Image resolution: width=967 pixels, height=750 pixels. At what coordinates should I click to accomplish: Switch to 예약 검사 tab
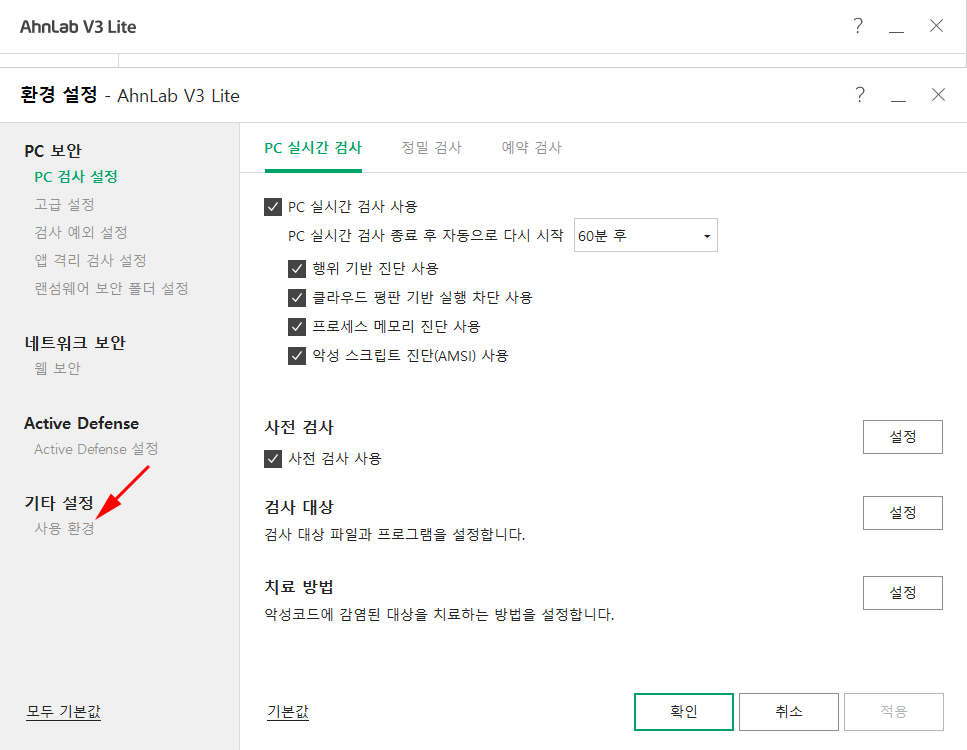coord(532,148)
